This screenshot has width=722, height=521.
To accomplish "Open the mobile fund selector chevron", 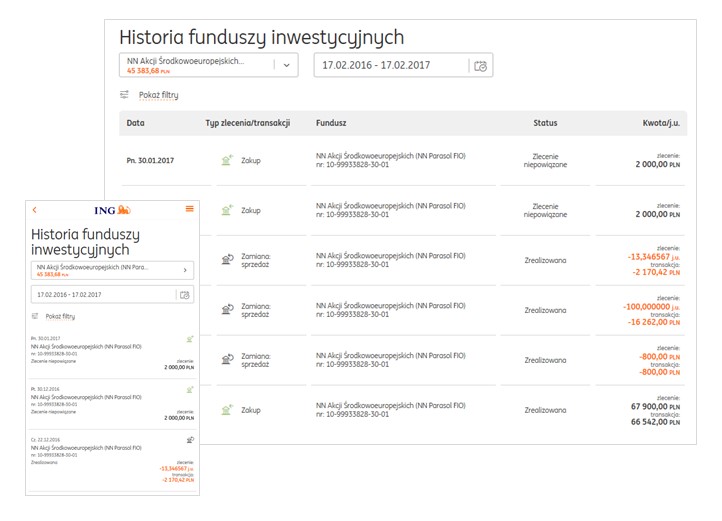I will (184, 270).
